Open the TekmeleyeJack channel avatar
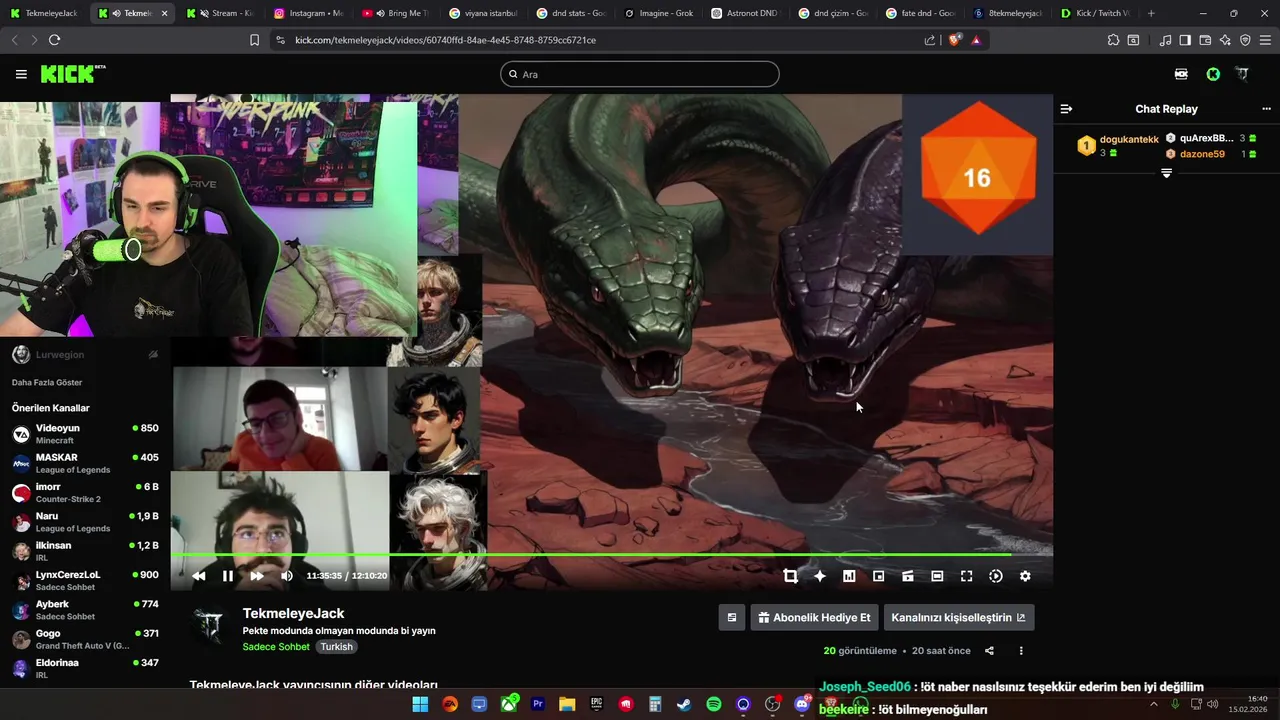The width and height of the screenshot is (1280, 720). [x=210, y=624]
